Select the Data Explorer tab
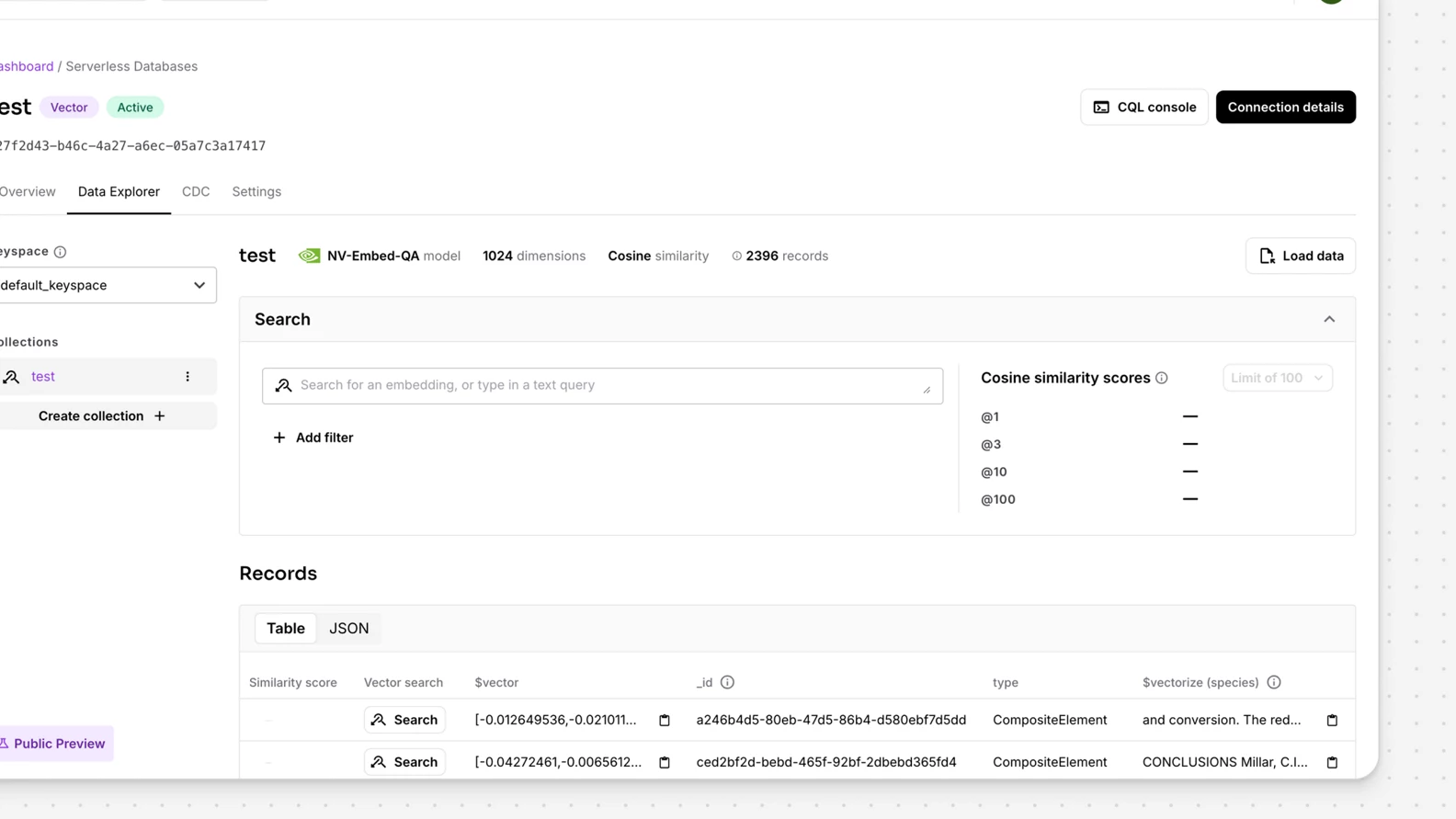 pos(119,192)
